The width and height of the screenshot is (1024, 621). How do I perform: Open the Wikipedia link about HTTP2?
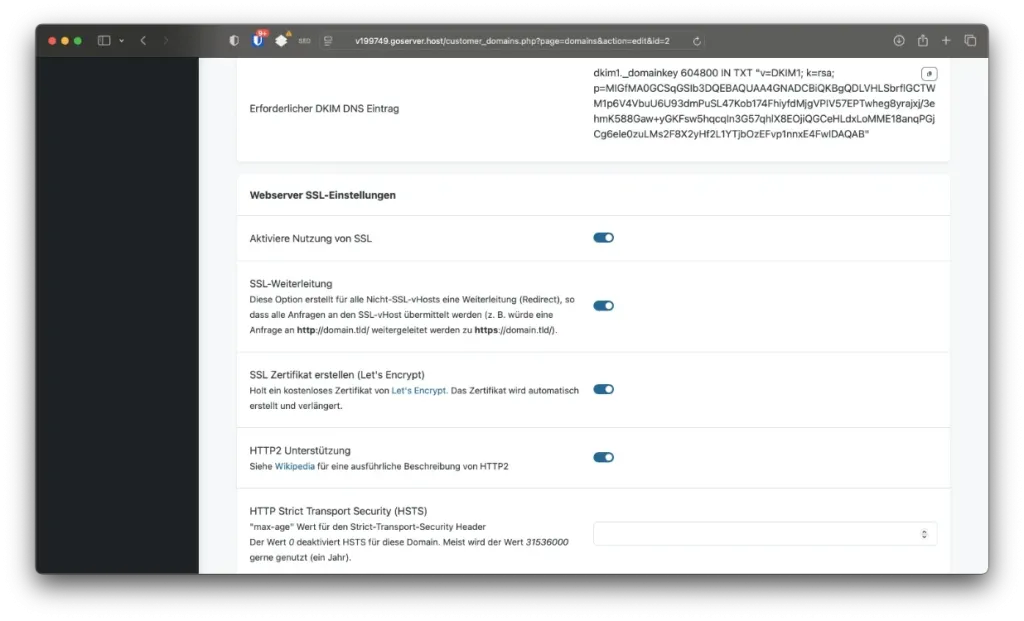293,465
